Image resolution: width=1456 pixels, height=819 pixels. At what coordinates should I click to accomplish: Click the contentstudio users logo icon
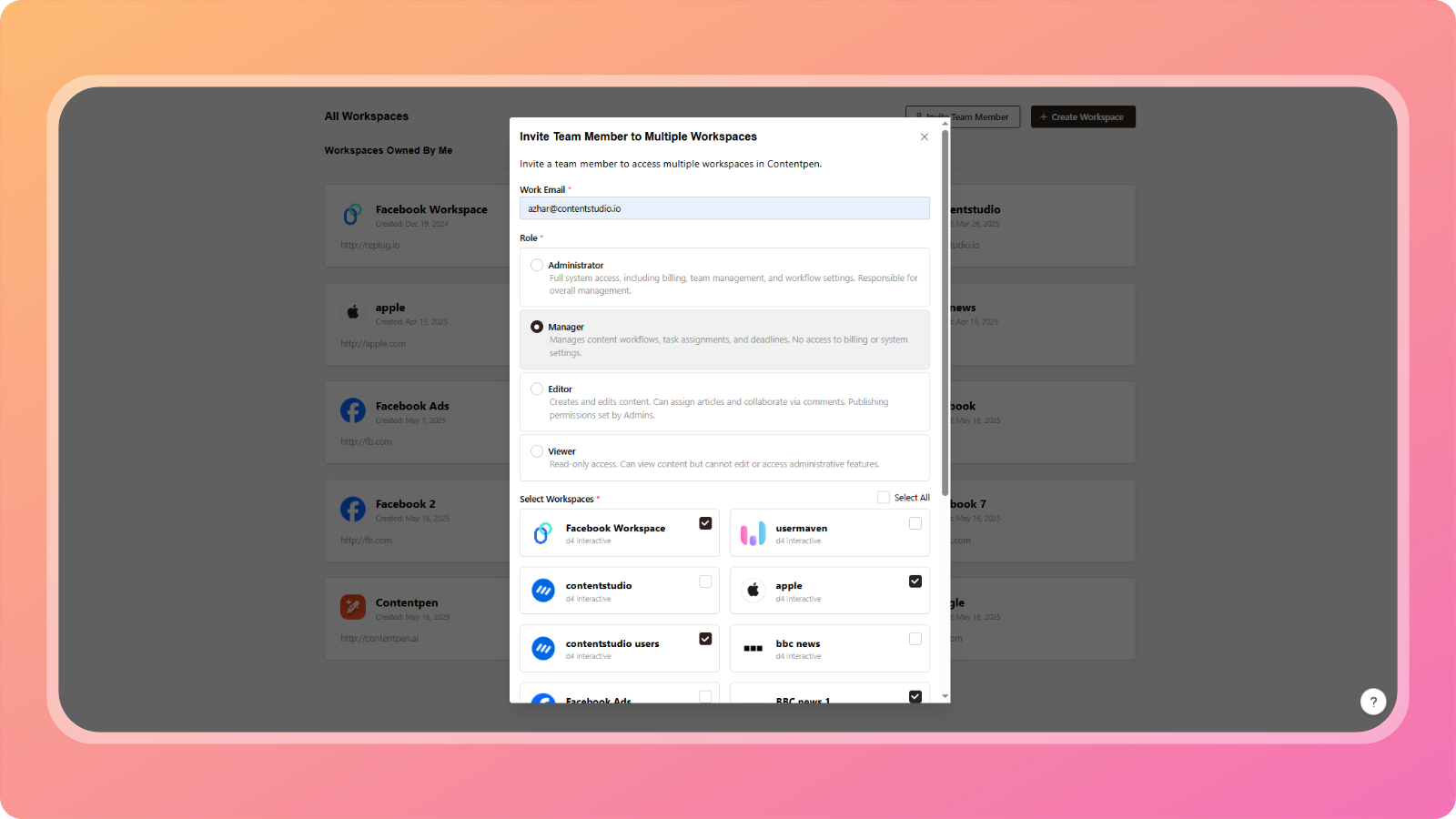pos(543,648)
